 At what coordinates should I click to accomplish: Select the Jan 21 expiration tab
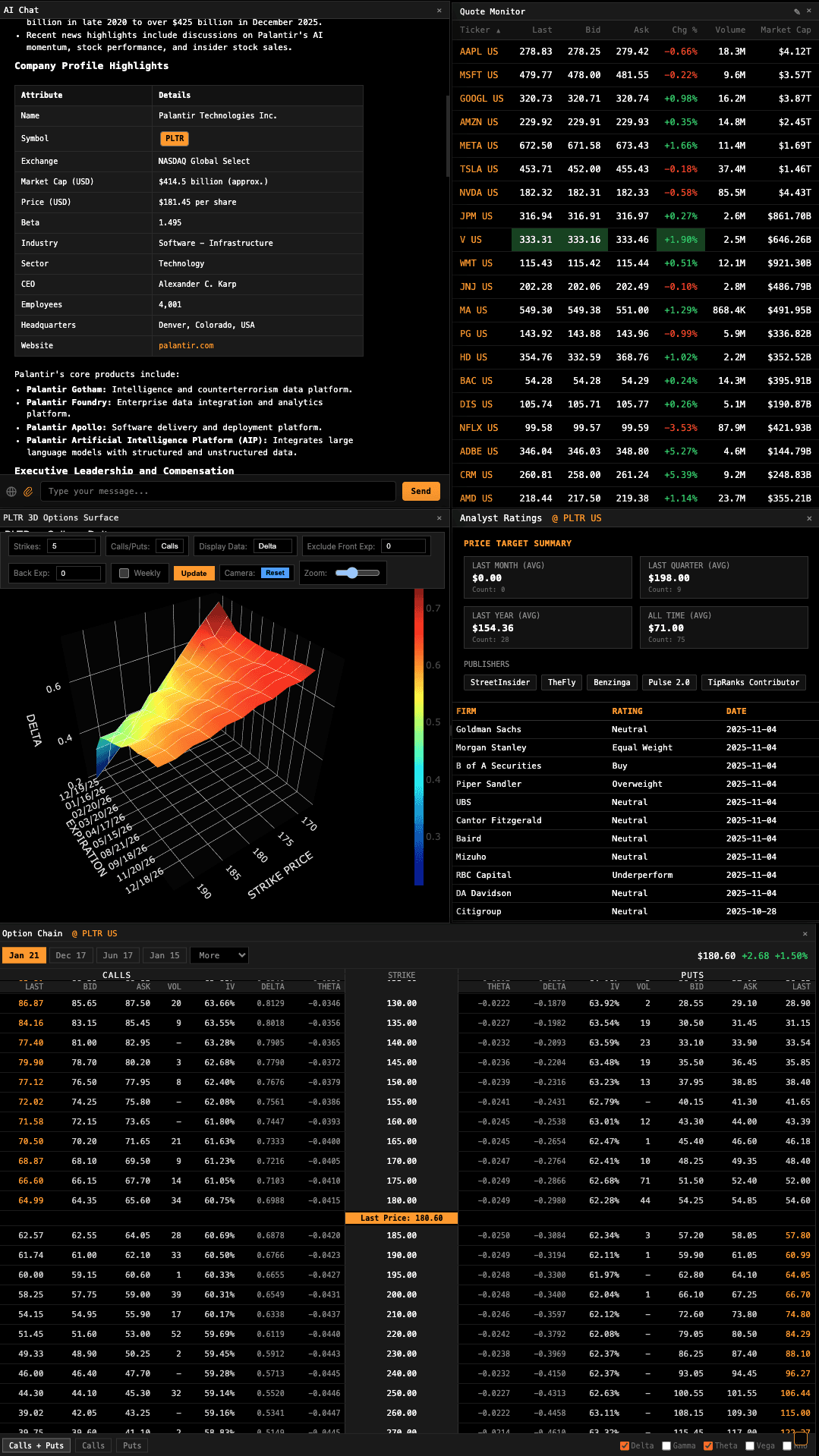(24, 955)
